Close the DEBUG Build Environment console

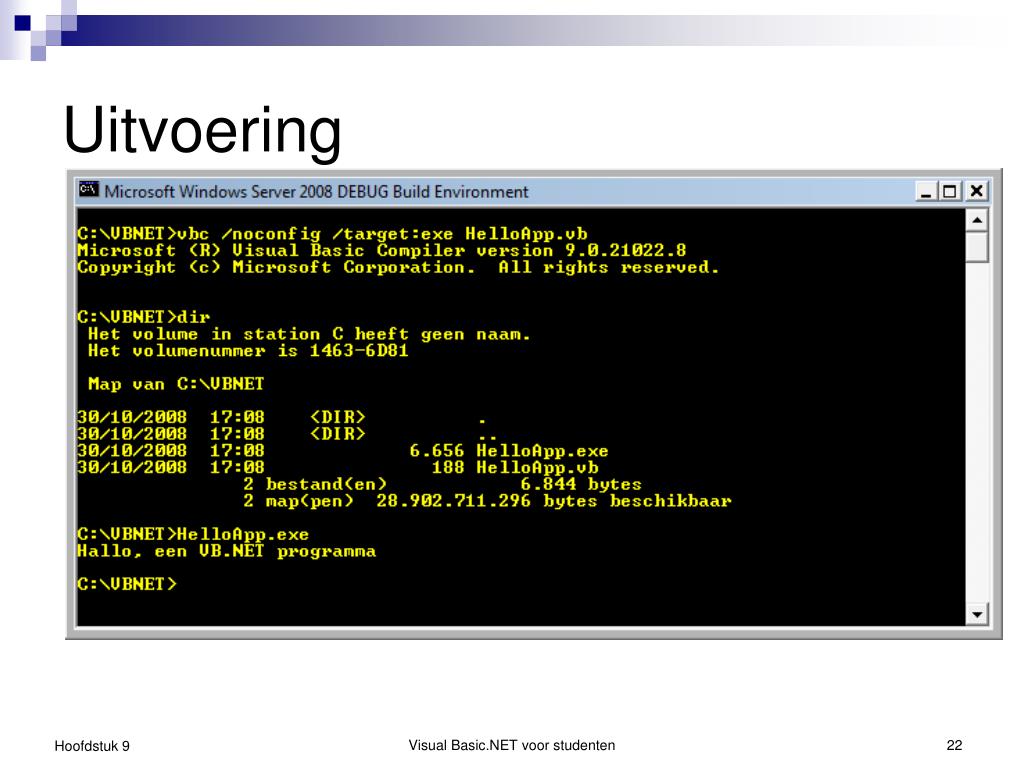[x=976, y=191]
